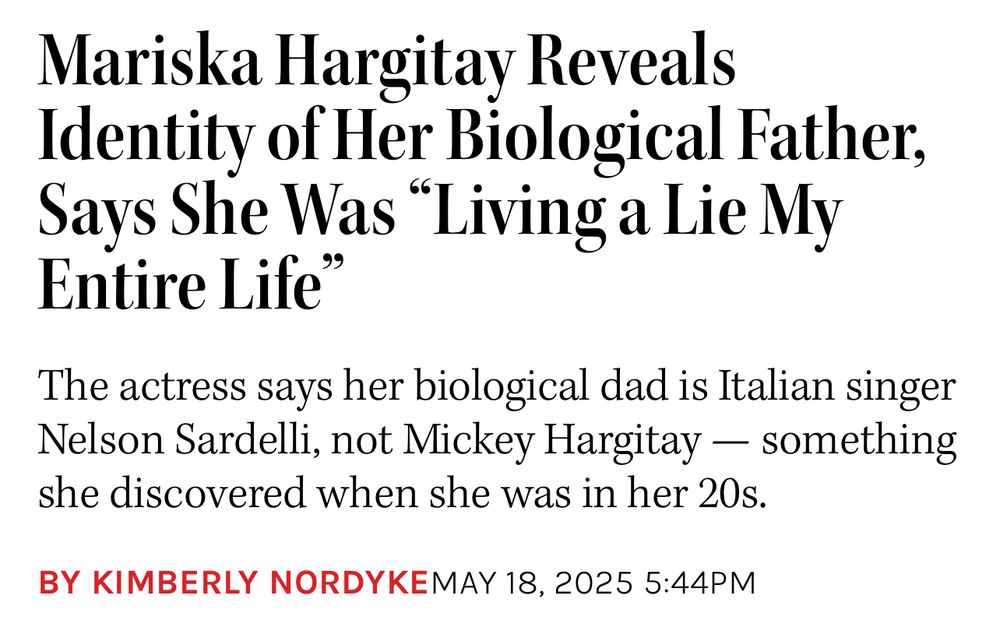Viewport: 1000px width, 617px height.
Task: Click the name "Mickey Hargitay" in the subheading
Action: (552, 441)
